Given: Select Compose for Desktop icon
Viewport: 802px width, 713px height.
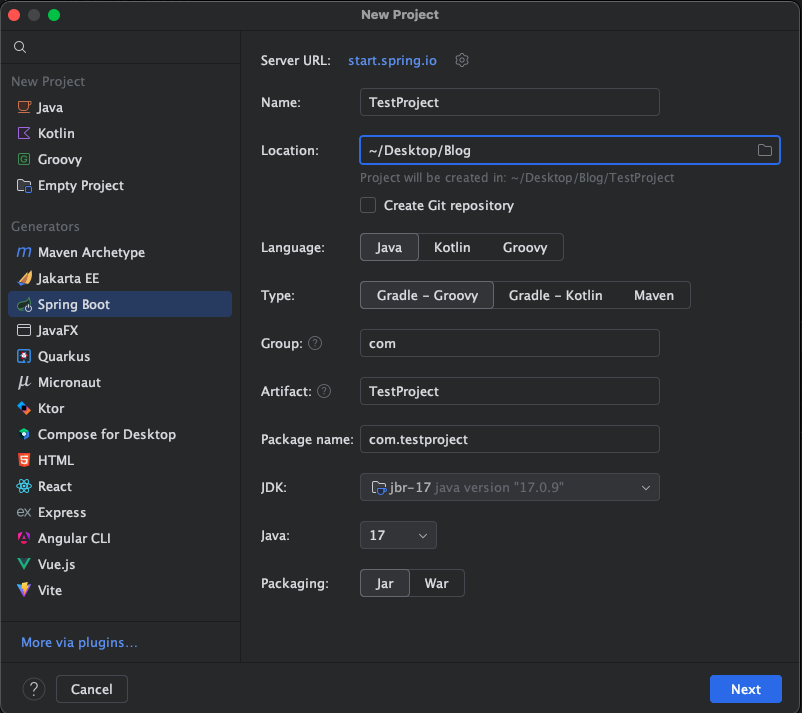Looking at the screenshot, I should [24, 434].
